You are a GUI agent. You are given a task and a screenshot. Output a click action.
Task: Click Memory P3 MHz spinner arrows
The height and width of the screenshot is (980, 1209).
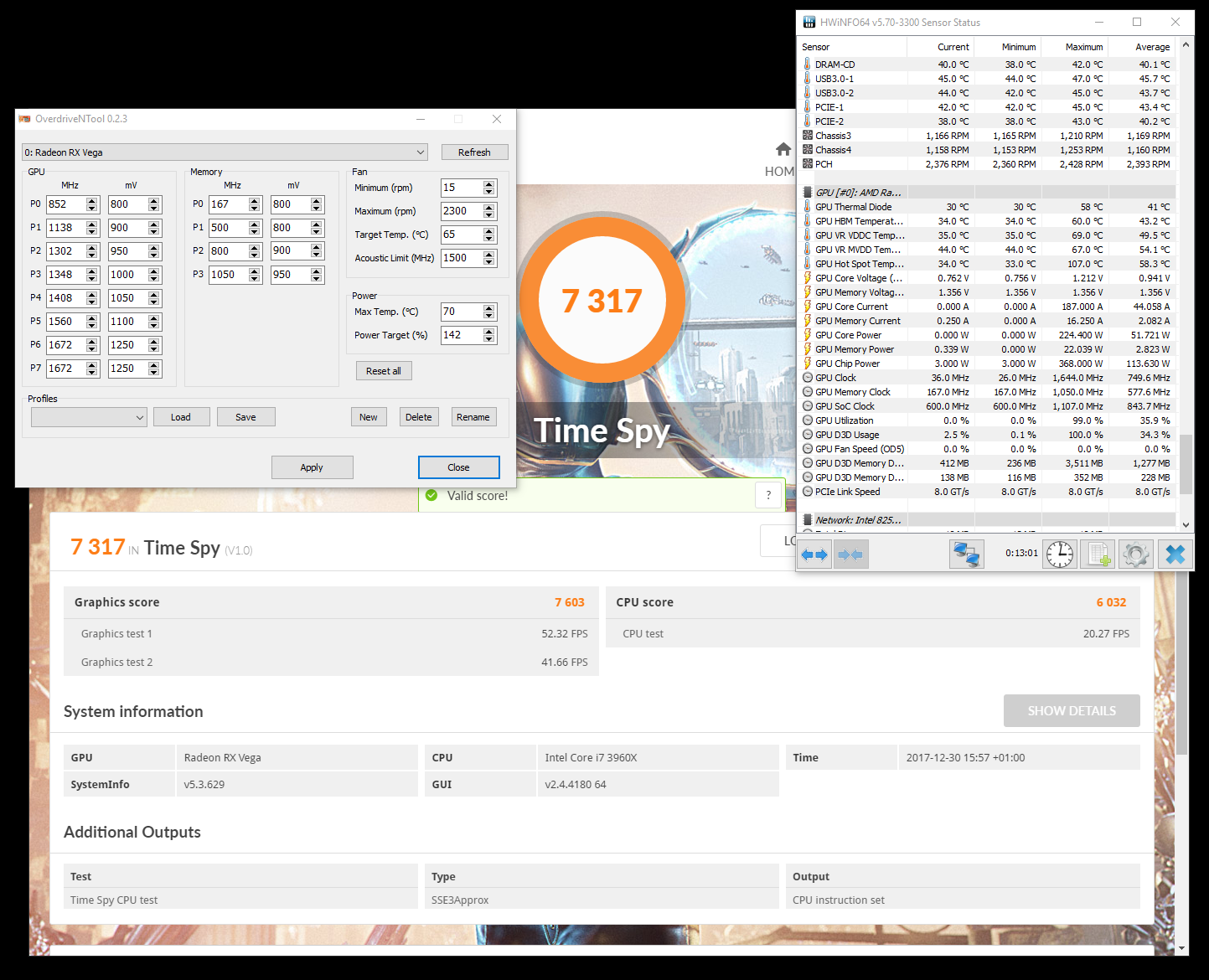point(254,275)
